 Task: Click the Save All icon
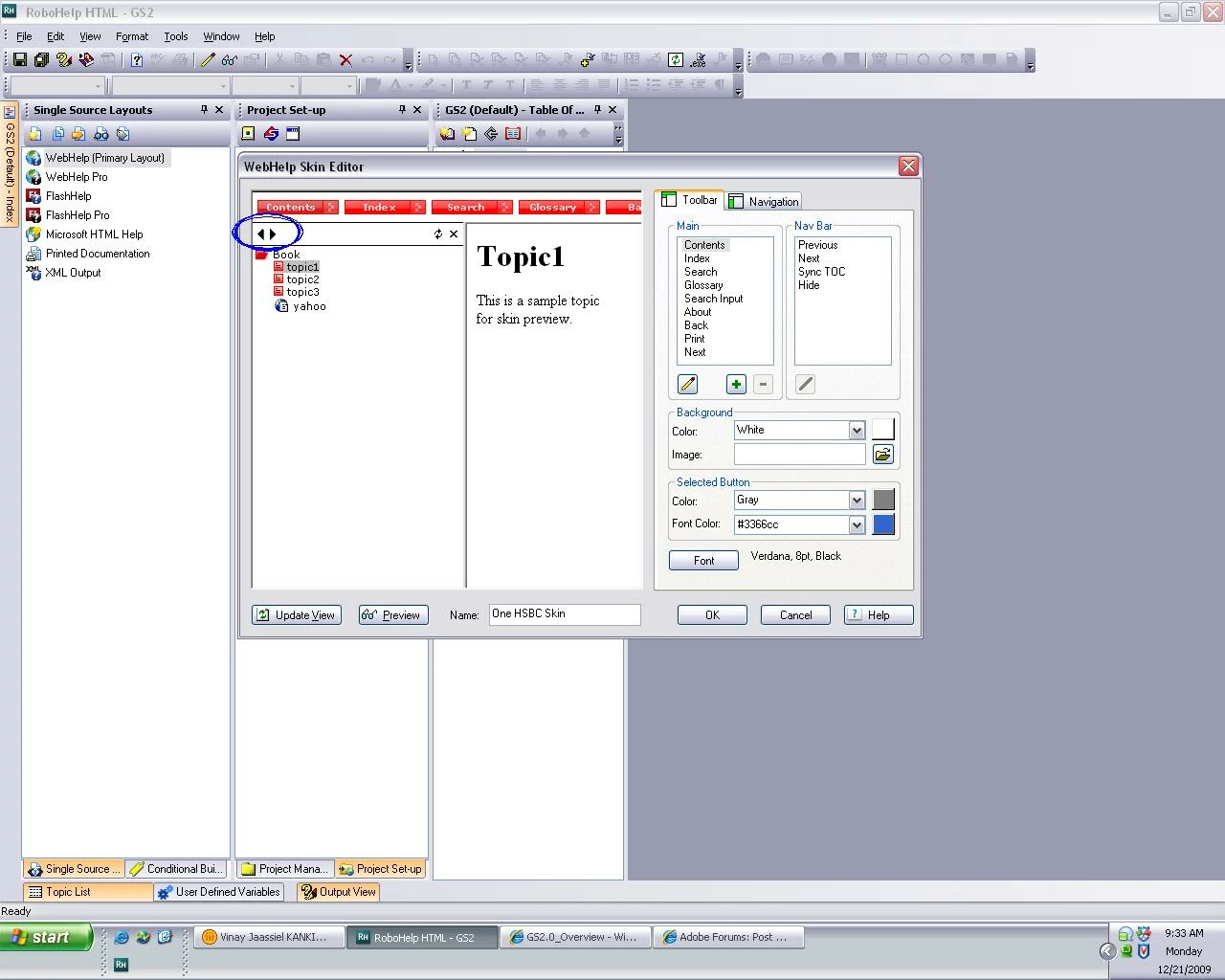pos(41,59)
